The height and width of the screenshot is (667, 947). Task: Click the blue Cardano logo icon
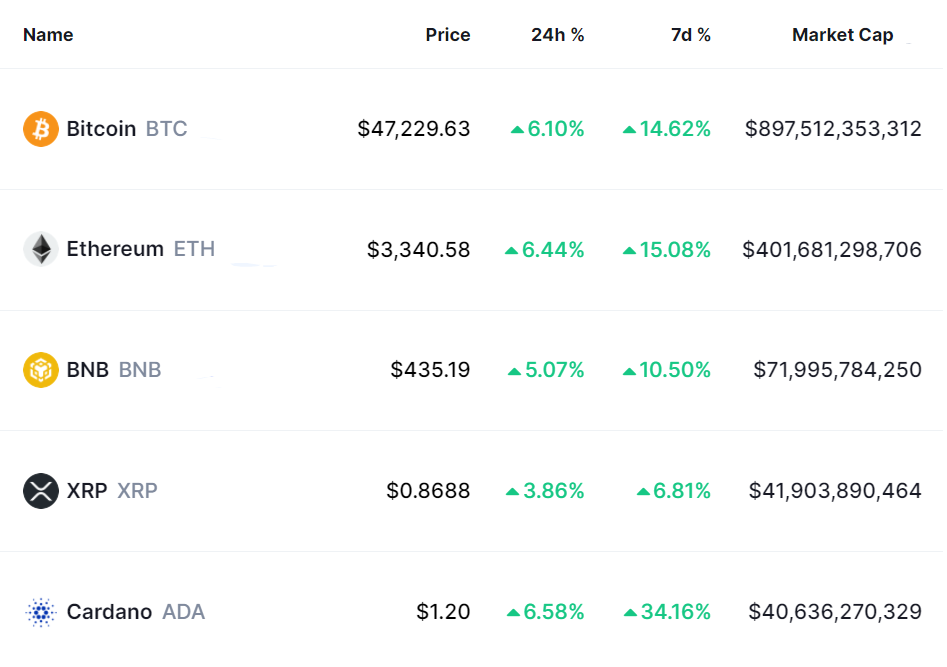click(41, 612)
